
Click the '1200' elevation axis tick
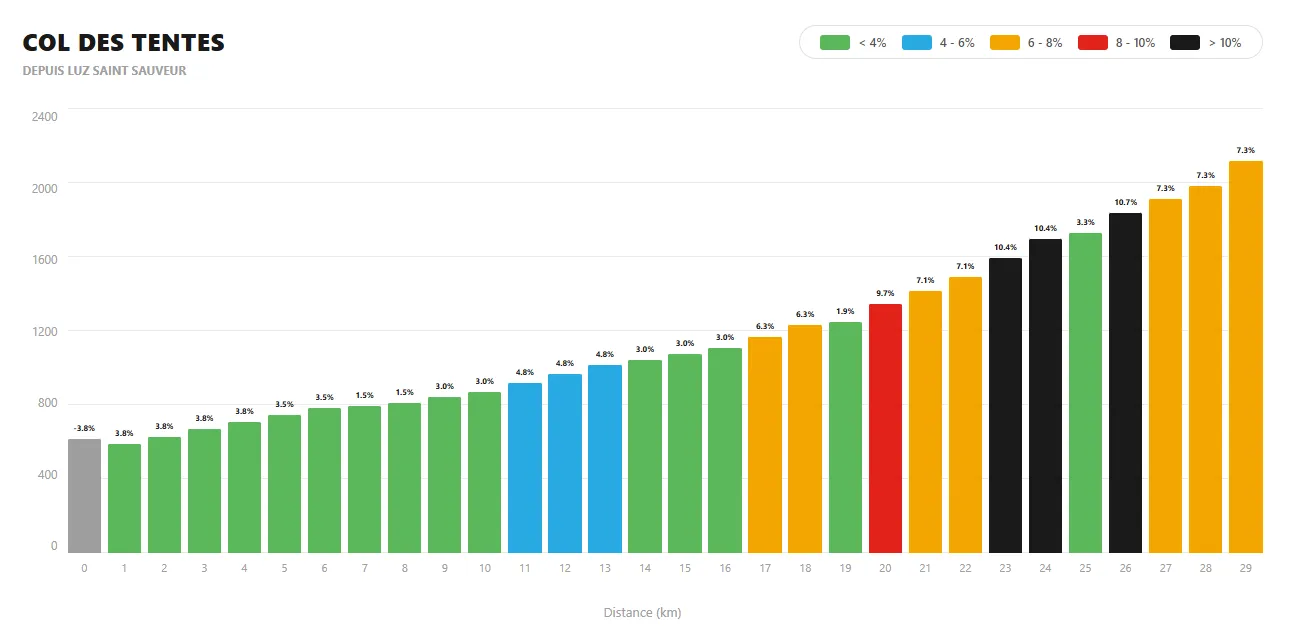click(45, 331)
